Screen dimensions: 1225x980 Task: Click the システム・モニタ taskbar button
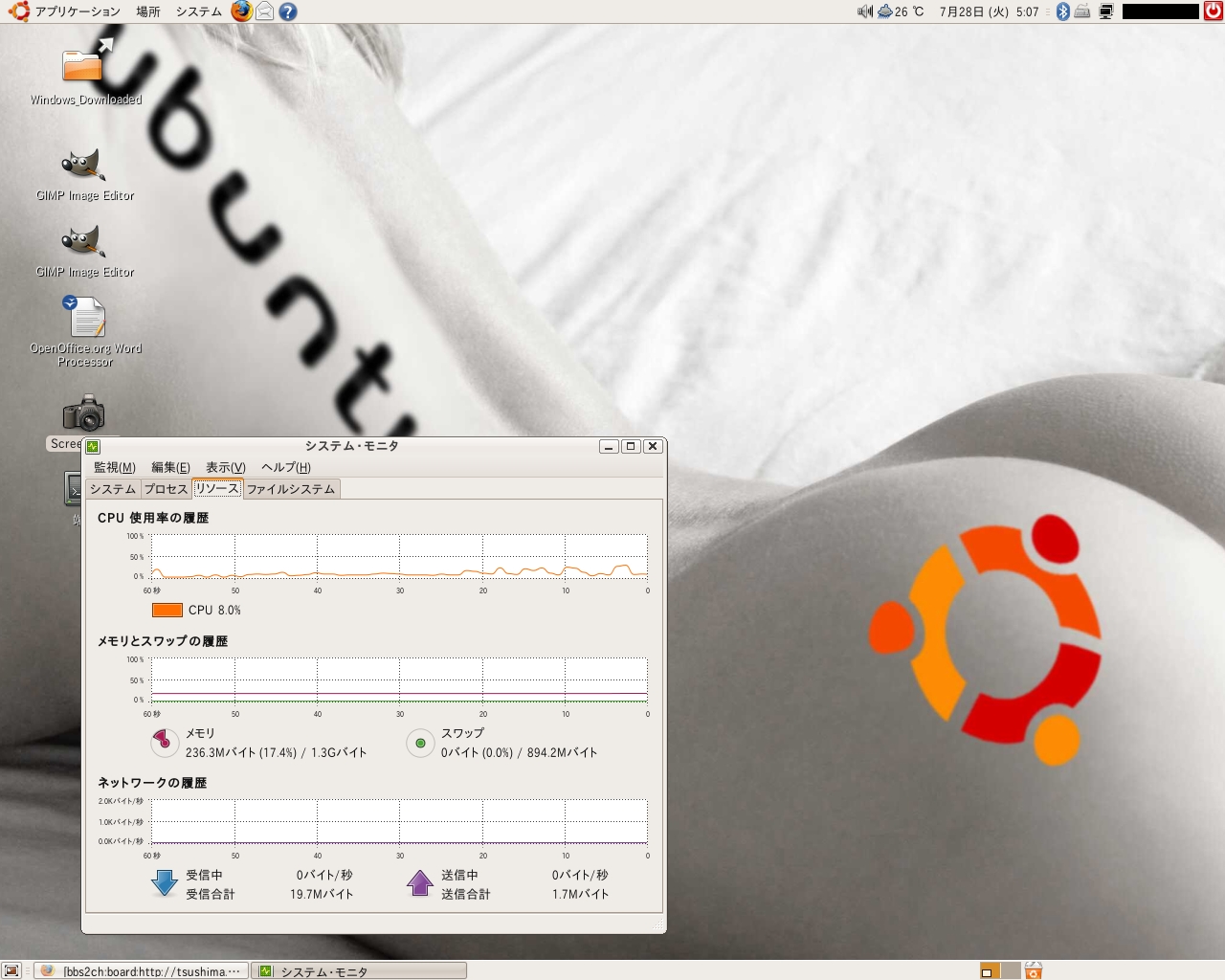pos(359,970)
